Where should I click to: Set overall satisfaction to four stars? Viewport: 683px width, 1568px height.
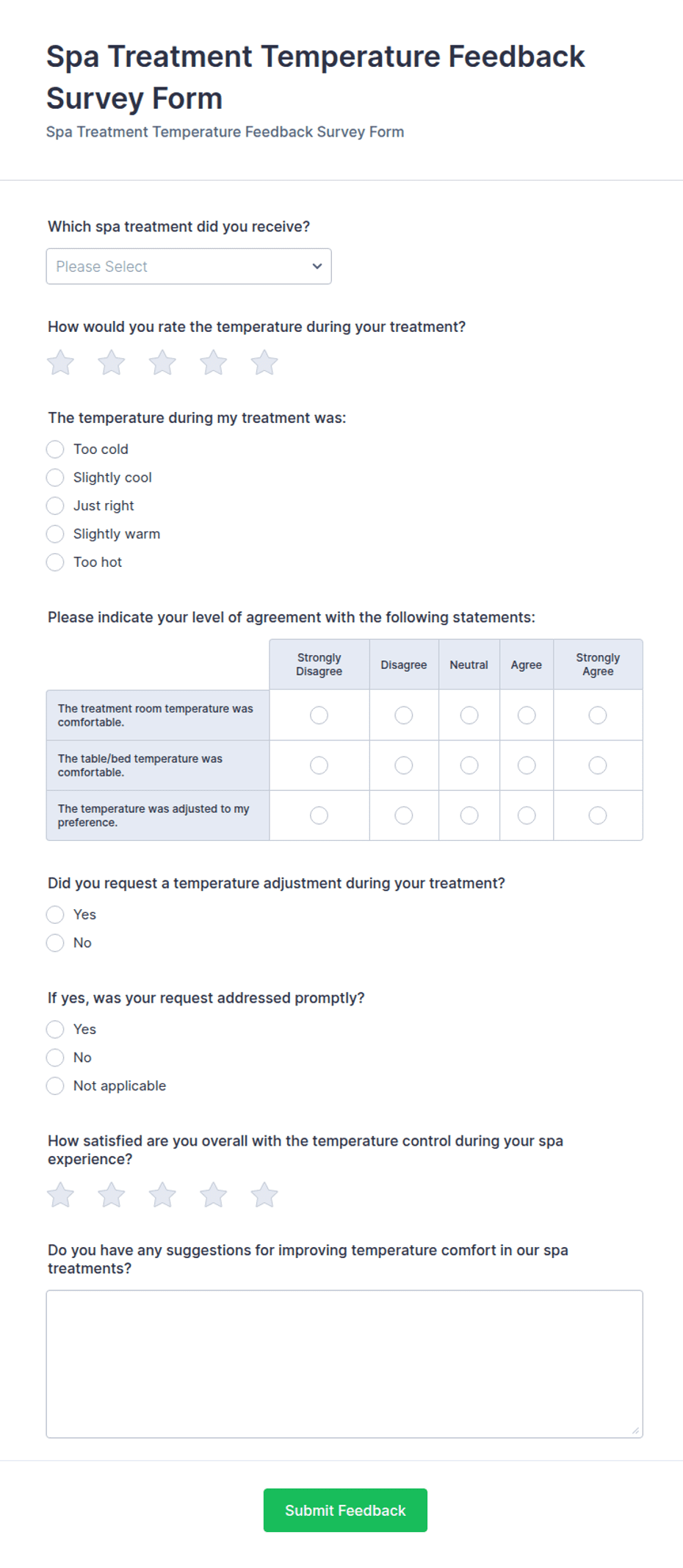[214, 1195]
